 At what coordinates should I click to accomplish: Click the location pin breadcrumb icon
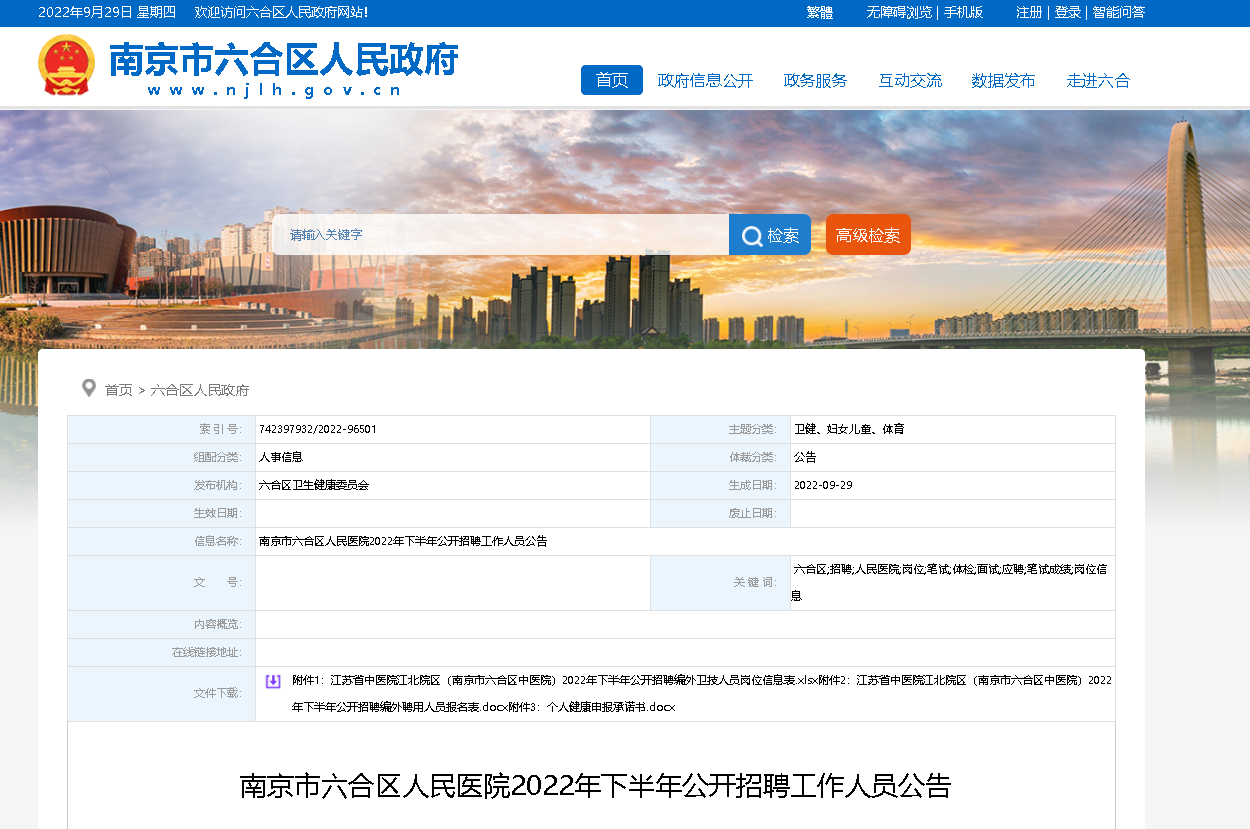[x=89, y=388]
